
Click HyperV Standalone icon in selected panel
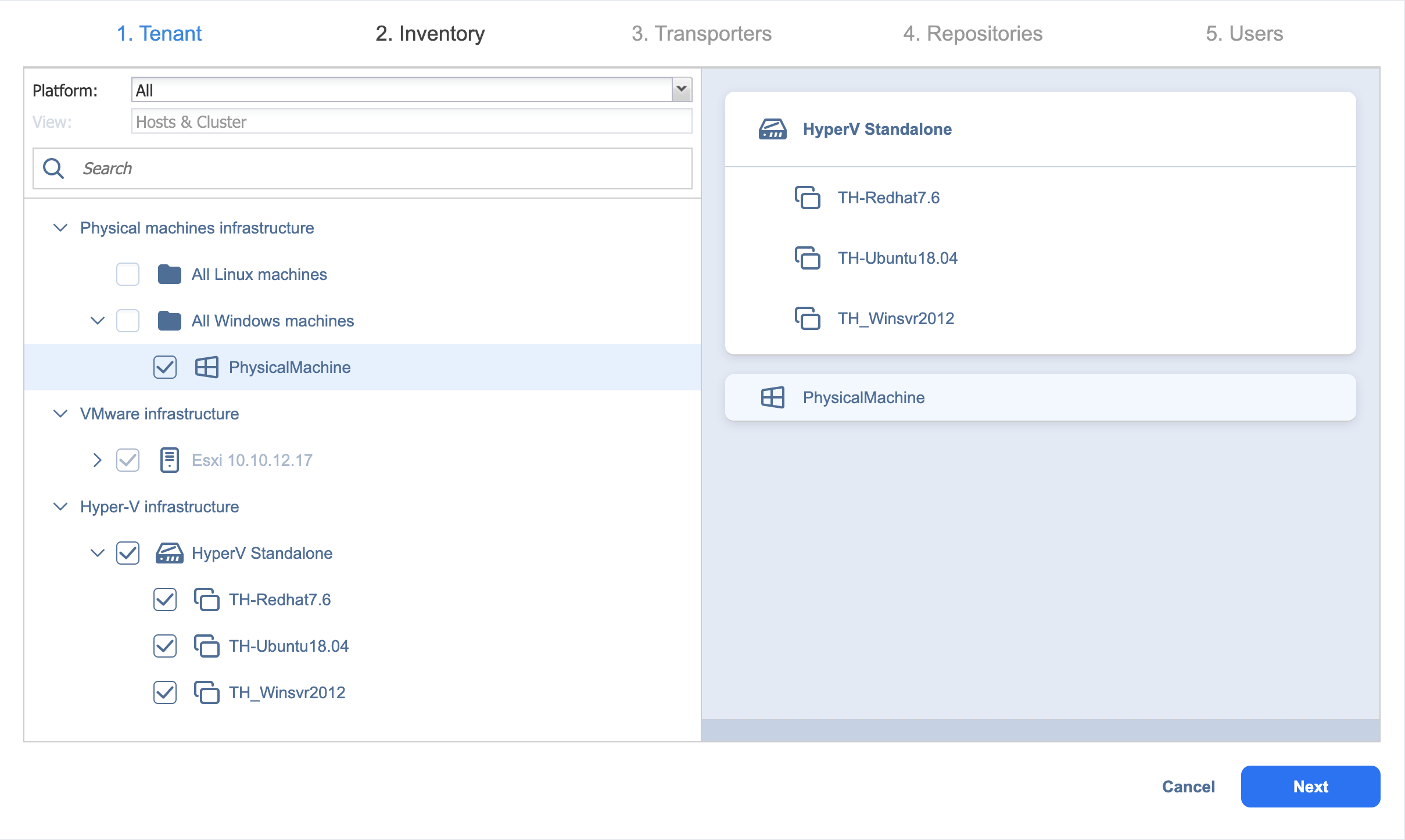click(x=773, y=129)
